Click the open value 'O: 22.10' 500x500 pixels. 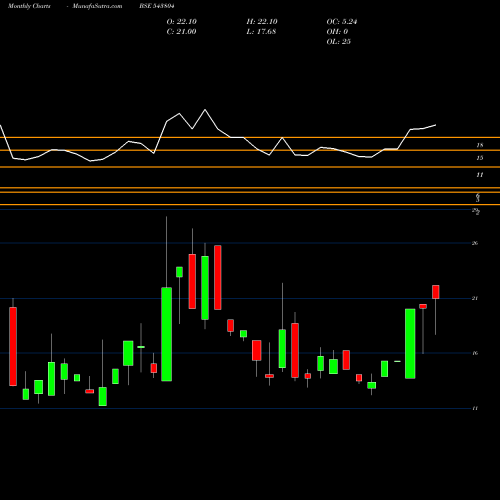tap(182, 22)
